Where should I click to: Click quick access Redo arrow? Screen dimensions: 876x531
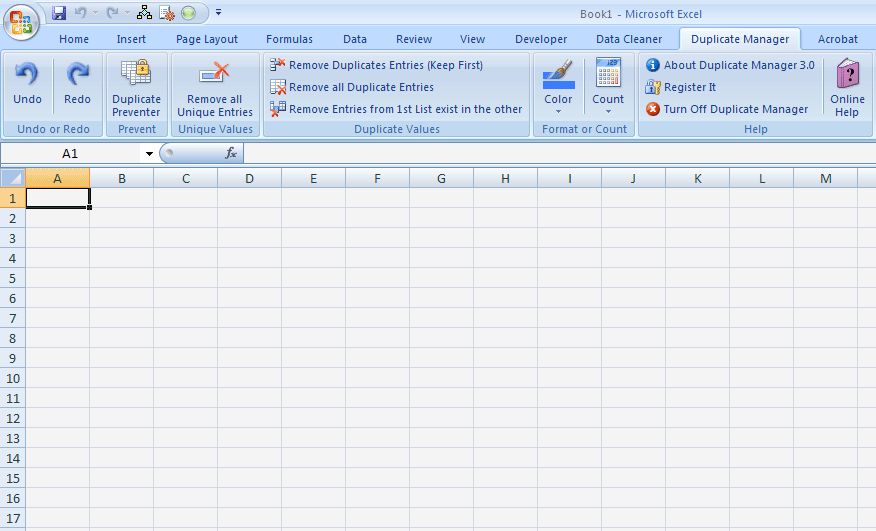coord(112,13)
